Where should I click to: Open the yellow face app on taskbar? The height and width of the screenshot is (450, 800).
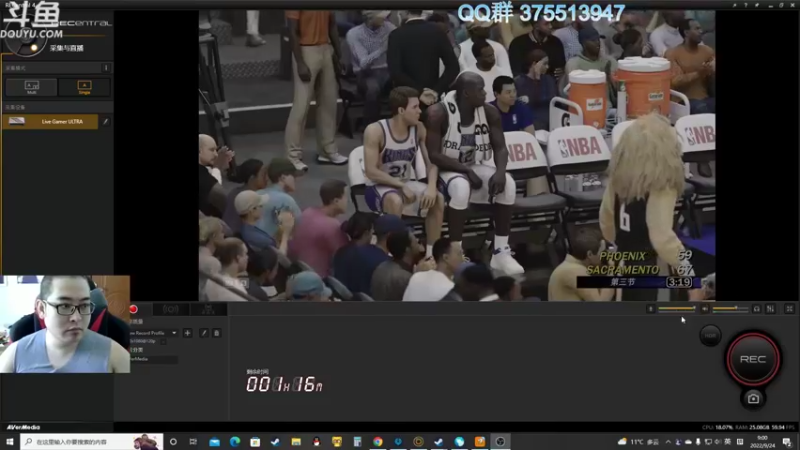point(337,442)
